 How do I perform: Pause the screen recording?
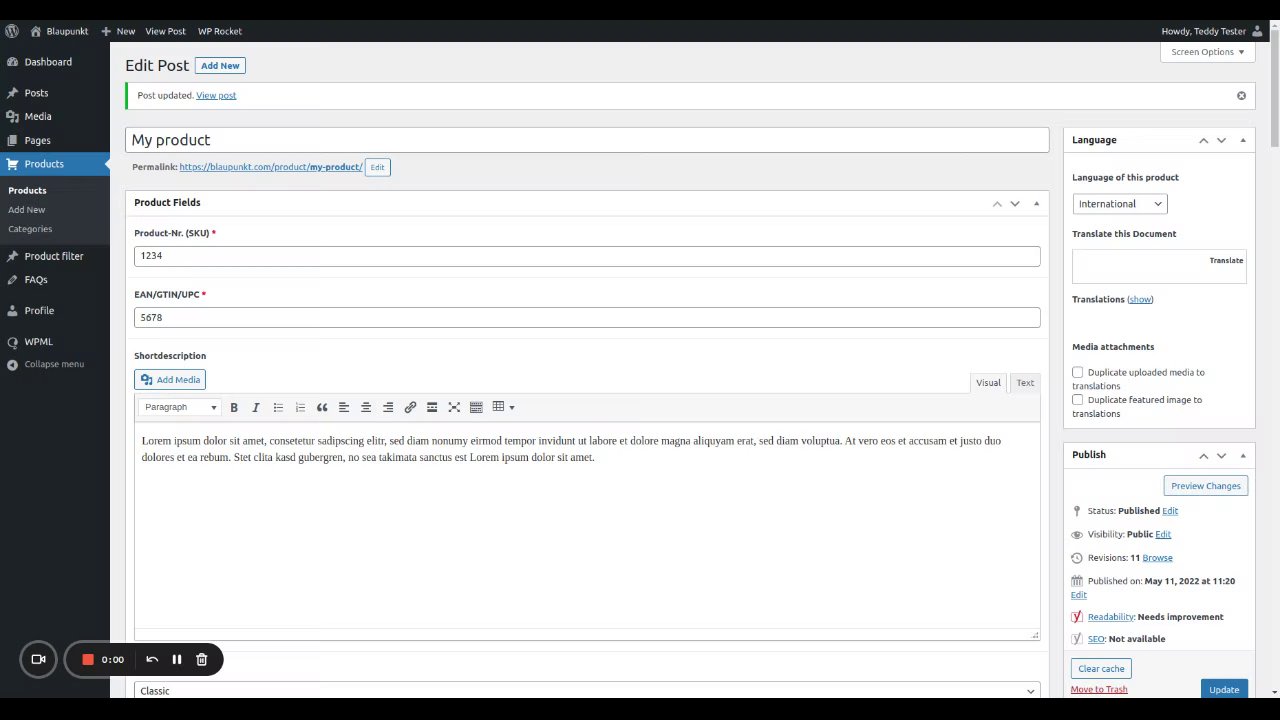point(177,659)
